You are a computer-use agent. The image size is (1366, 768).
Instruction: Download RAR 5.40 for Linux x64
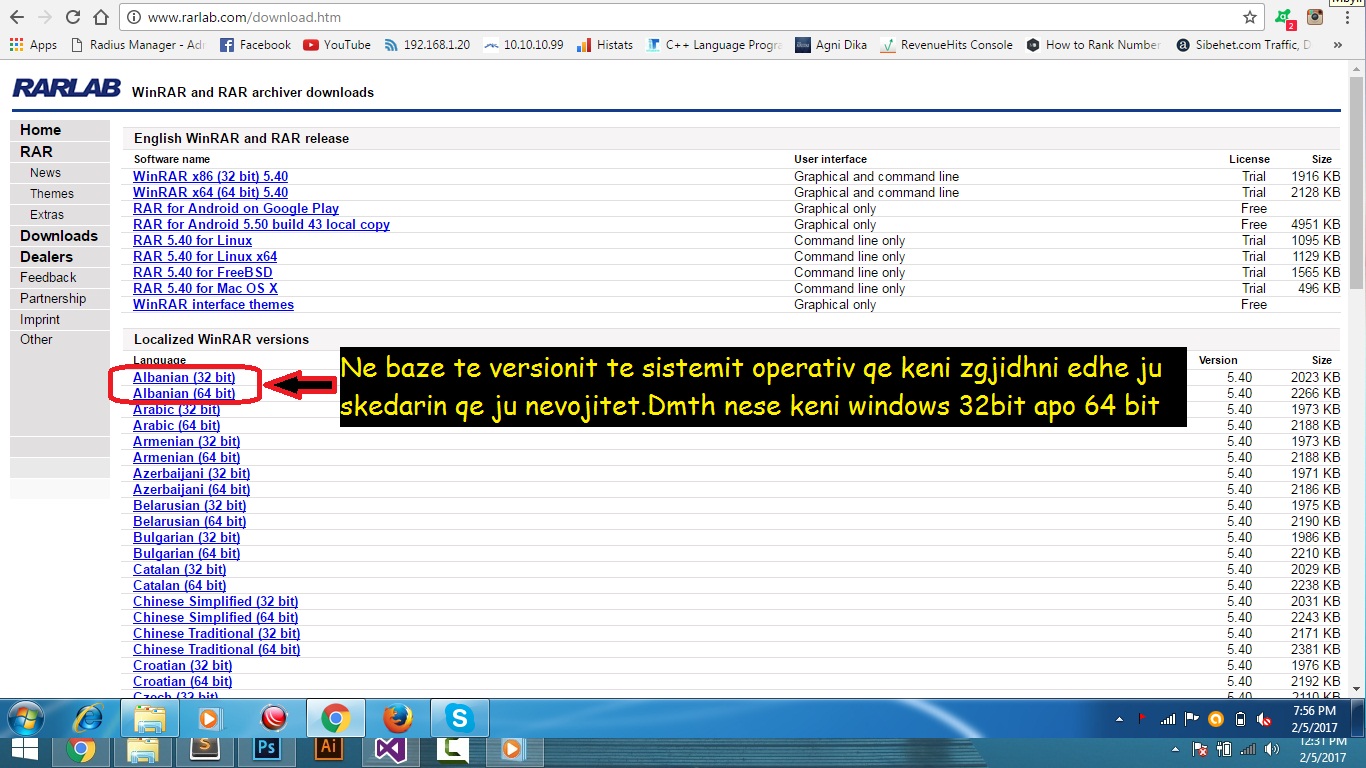pyautogui.click(x=205, y=256)
